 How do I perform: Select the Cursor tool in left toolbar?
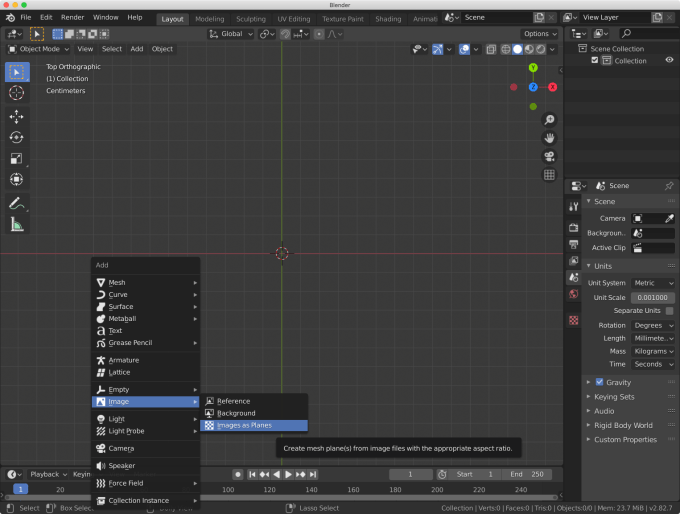[17, 93]
